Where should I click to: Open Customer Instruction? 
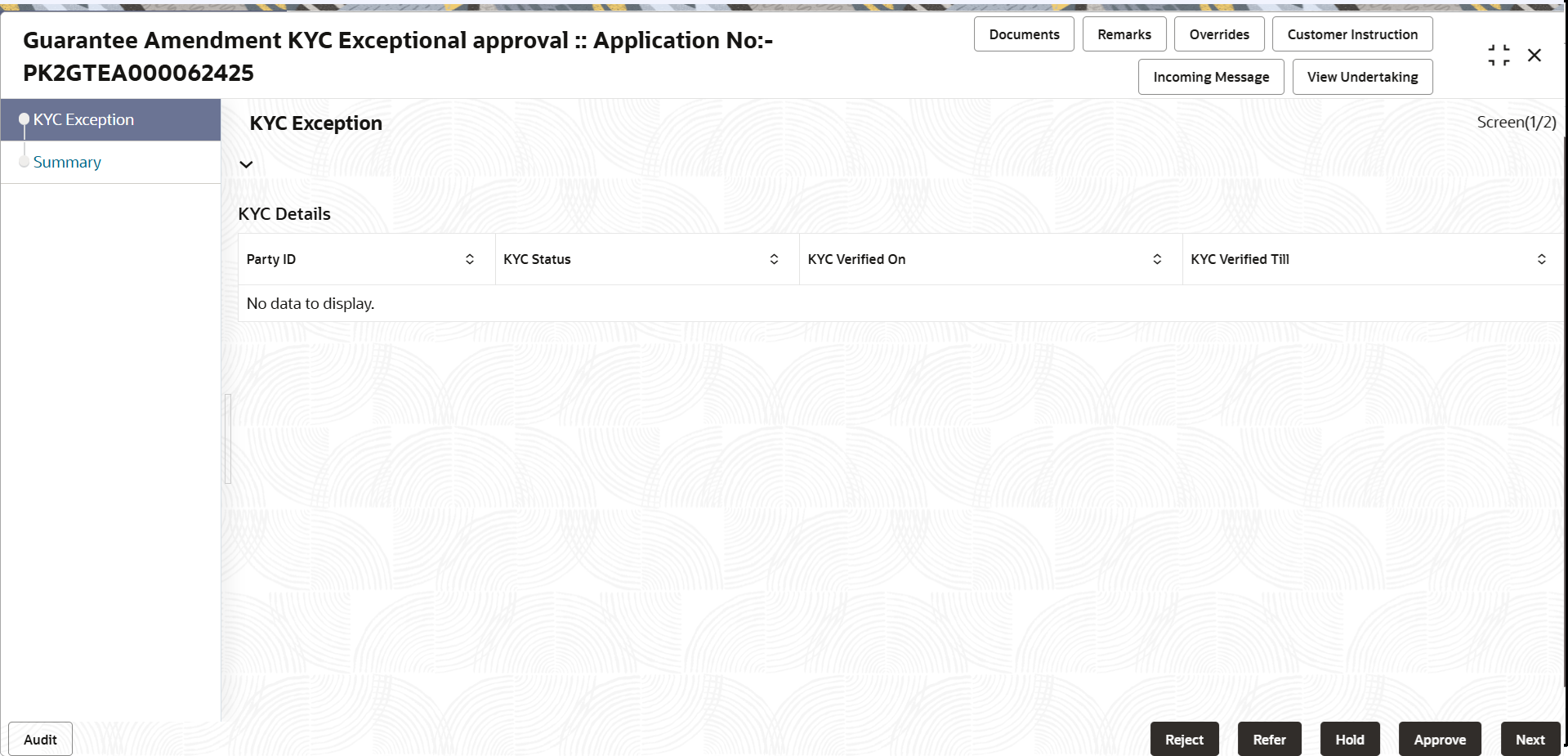(x=1351, y=34)
